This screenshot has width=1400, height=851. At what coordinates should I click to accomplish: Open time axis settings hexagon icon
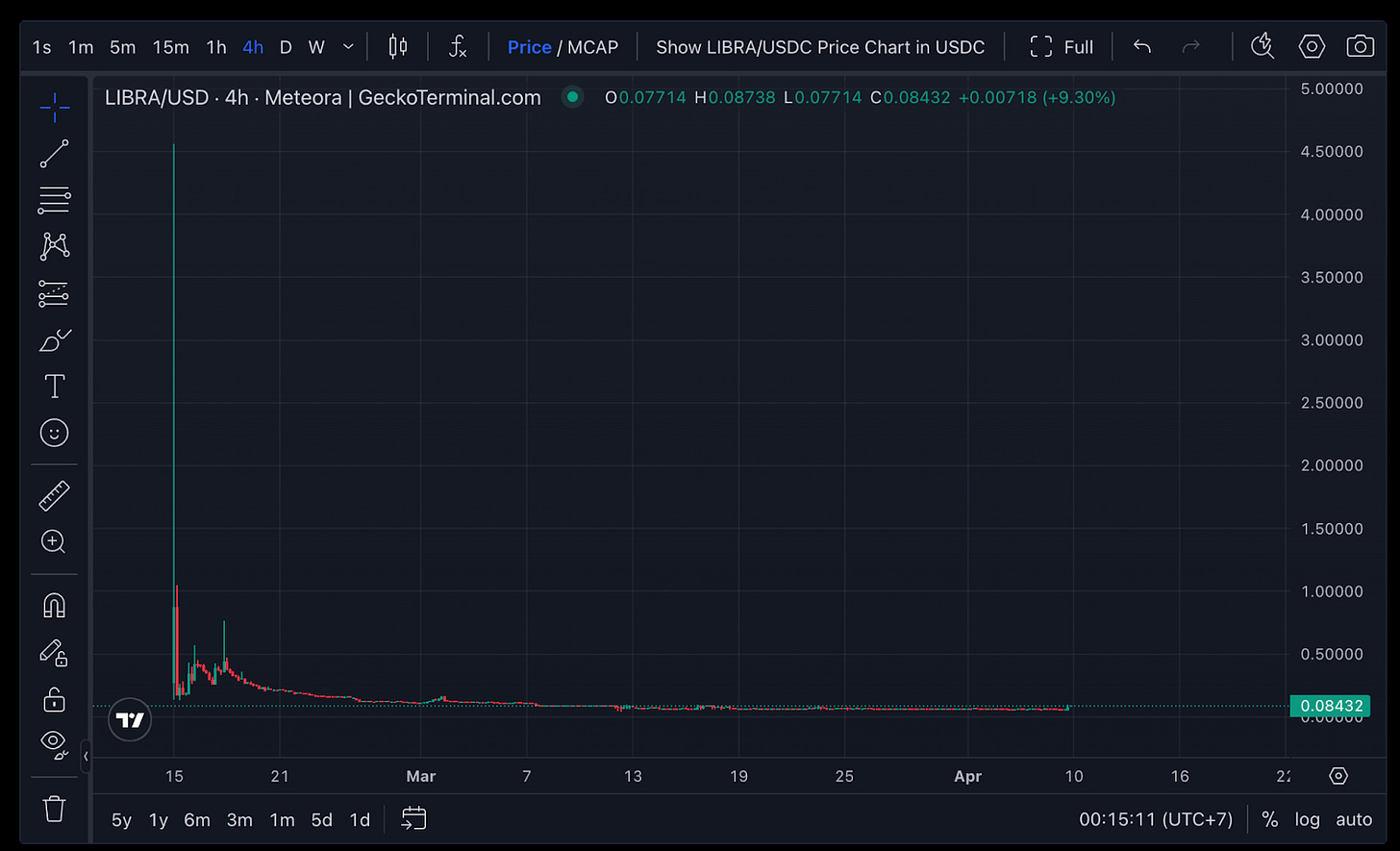1338,776
